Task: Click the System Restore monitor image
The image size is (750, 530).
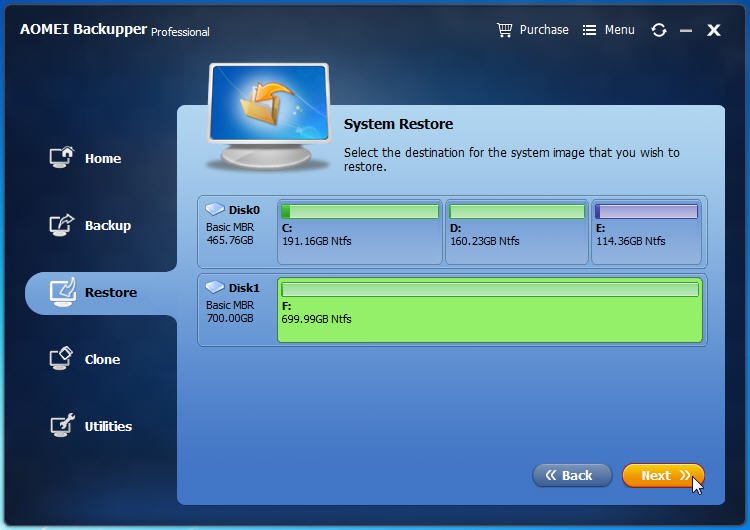Action: [269, 117]
